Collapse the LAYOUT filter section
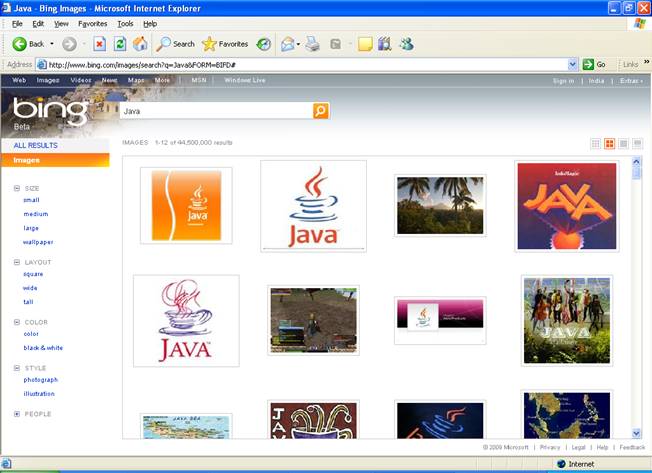This screenshot has height=473, width=652. coord(17,262)
